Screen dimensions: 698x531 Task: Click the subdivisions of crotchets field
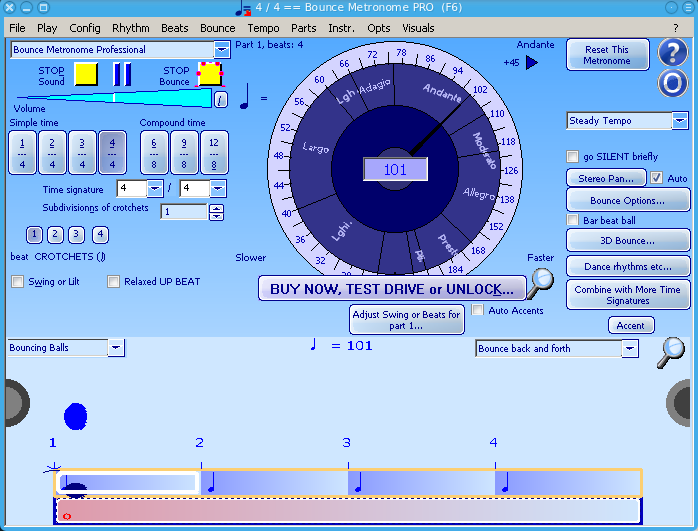(184, 211)
